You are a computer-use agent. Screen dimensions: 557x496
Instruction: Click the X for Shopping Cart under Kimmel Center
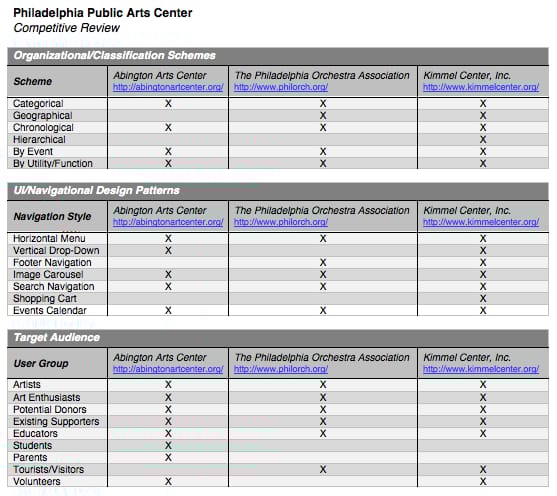[483, 298]
